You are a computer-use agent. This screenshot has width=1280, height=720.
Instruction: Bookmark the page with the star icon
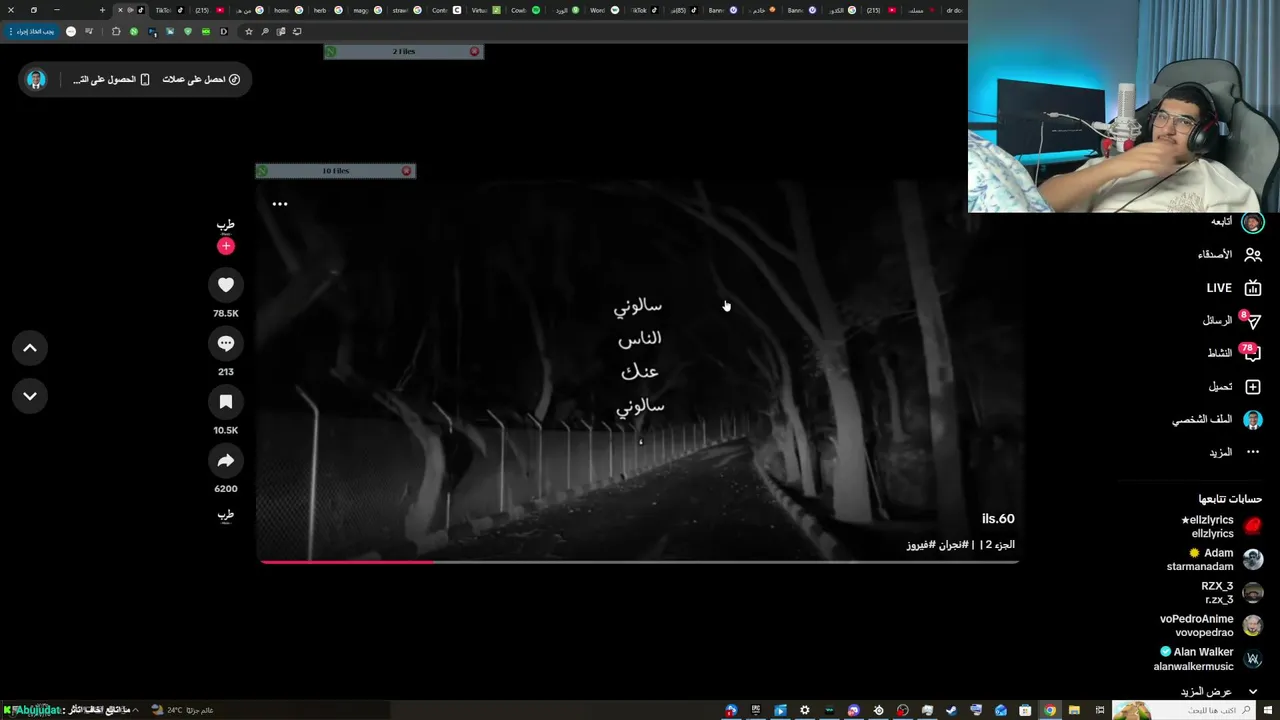click(249, 31)
